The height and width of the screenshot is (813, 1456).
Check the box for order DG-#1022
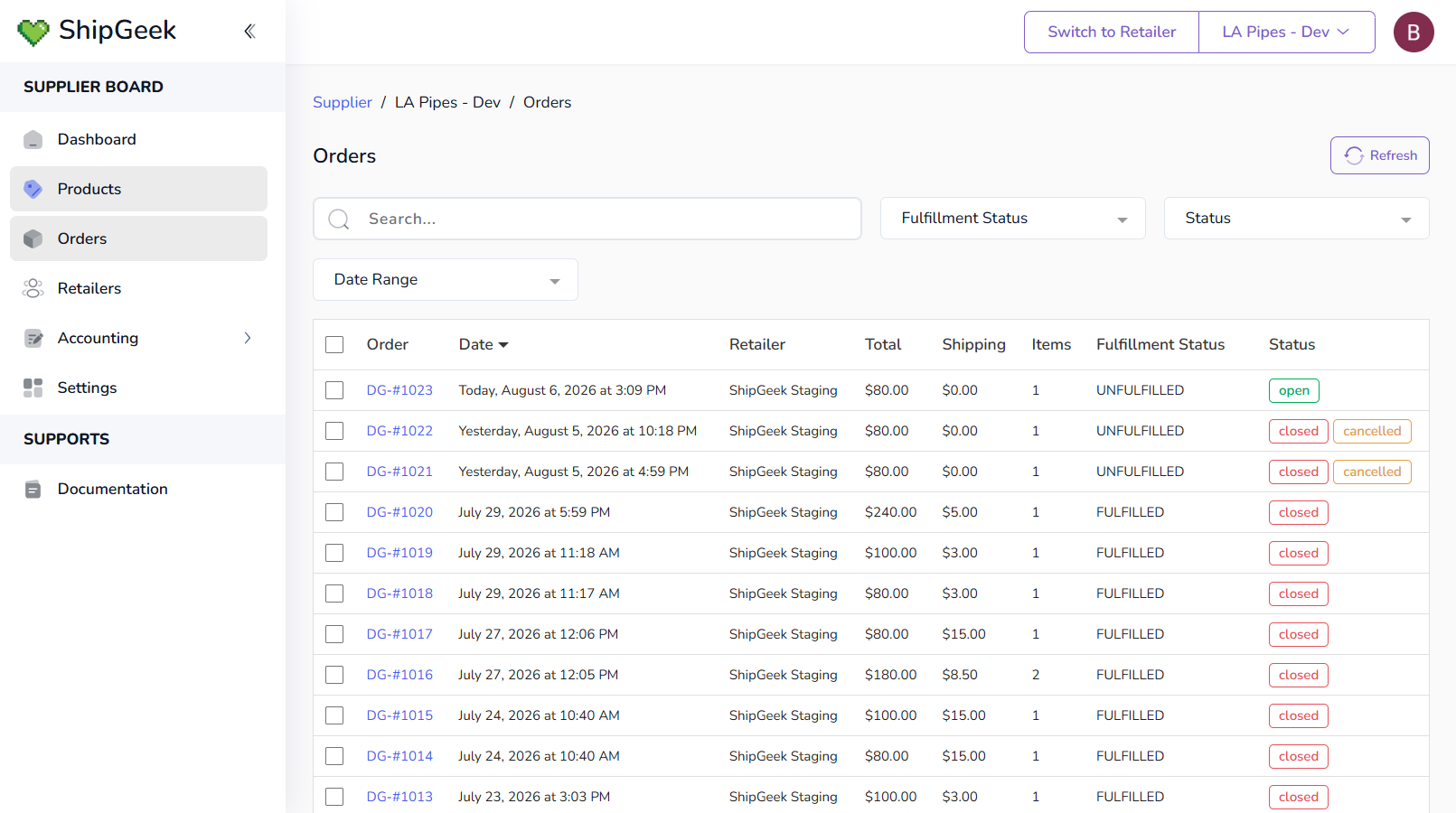[x=334, y=431]
